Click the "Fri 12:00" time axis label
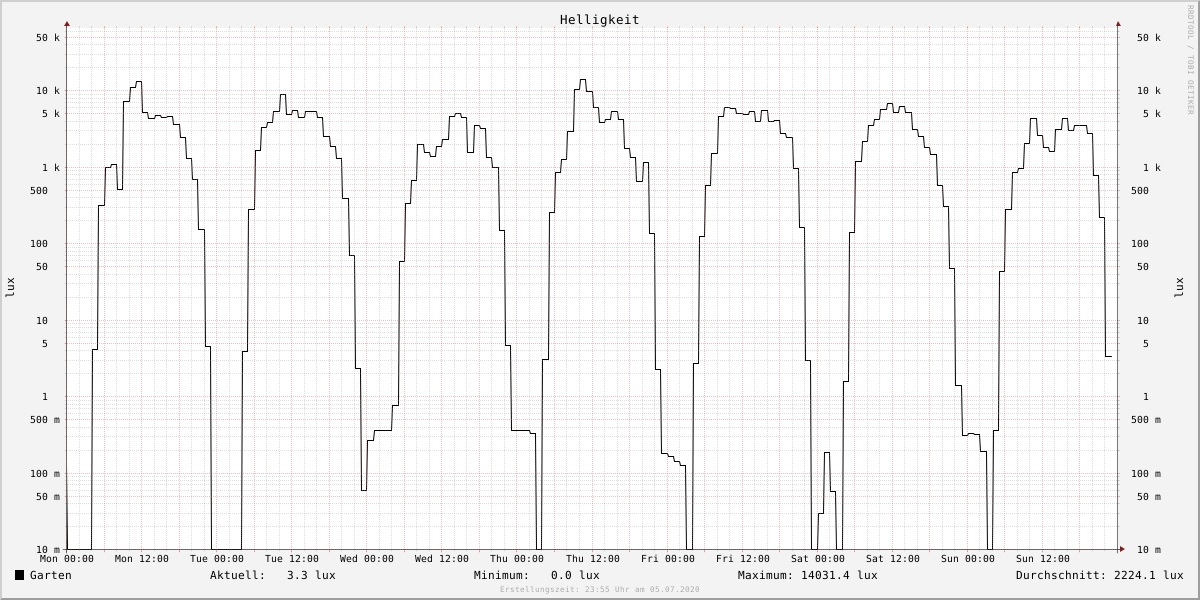Viewport: 1200px width, 600px height. click(743, 559)
